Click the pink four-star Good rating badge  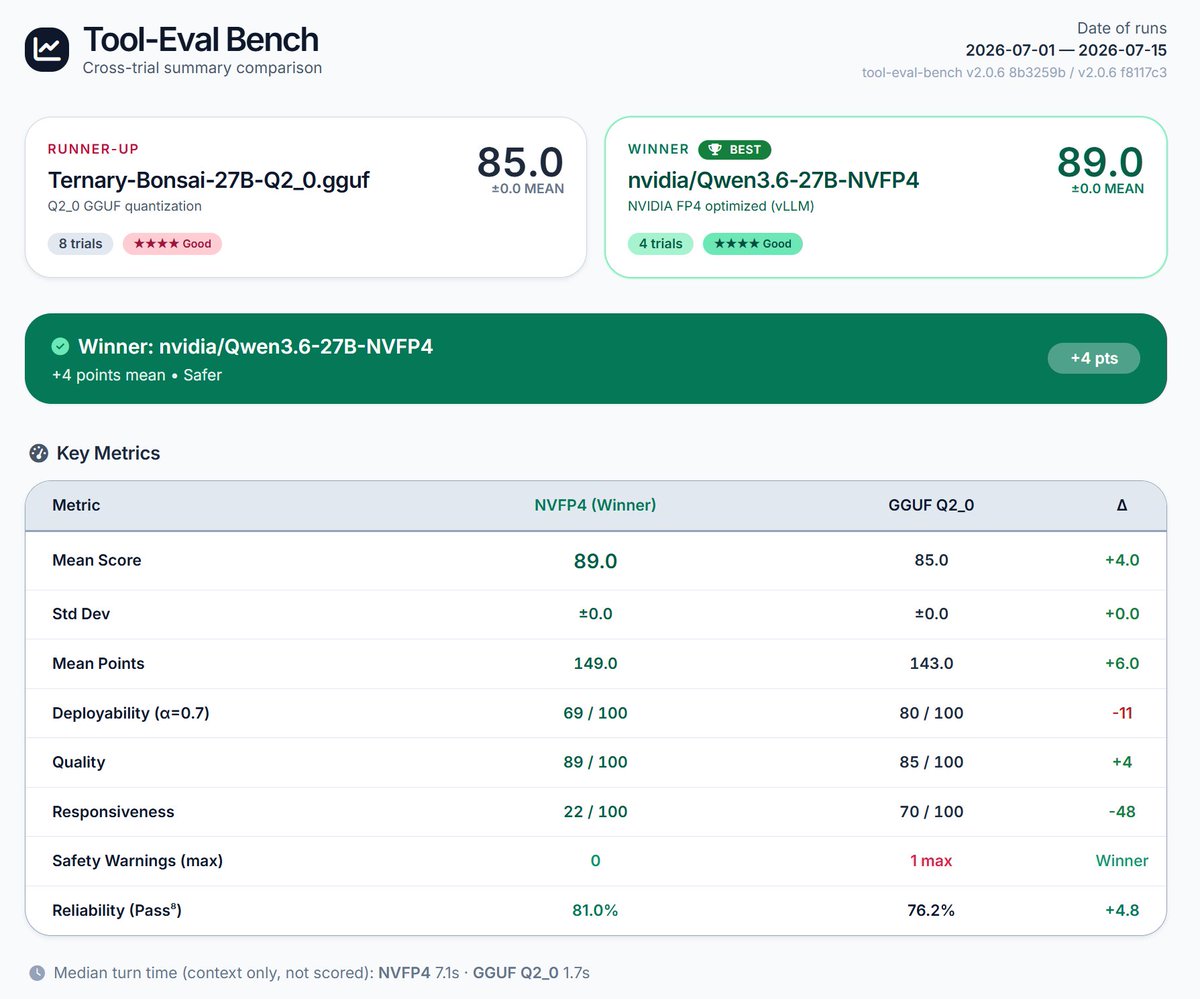coord(172,243)
